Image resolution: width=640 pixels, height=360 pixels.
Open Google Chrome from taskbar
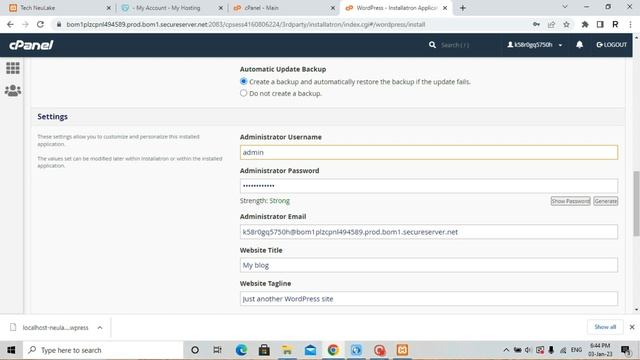(x=333, y=350)
